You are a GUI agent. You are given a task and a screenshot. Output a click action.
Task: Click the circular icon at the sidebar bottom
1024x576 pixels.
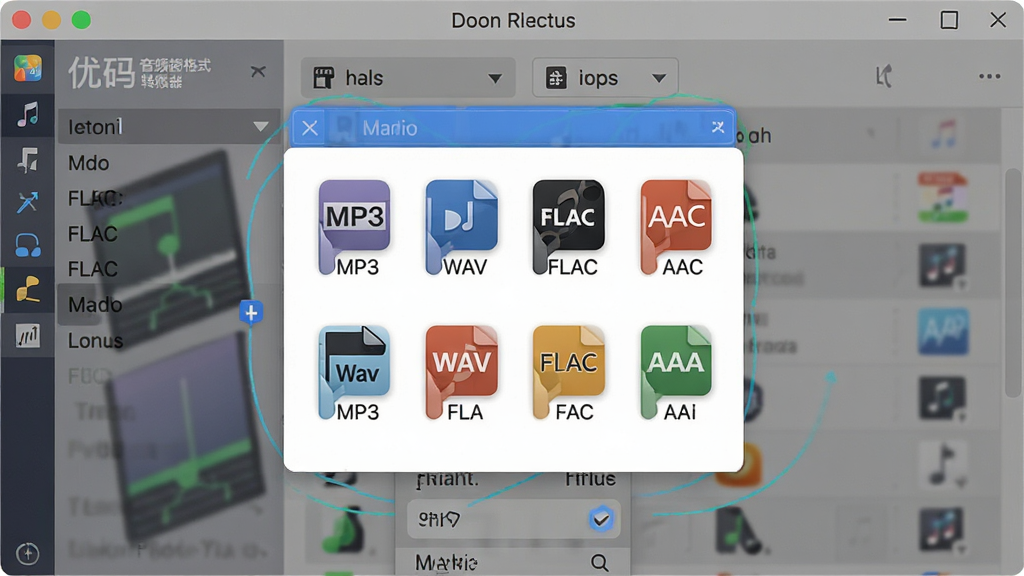[x=27, y=554]
